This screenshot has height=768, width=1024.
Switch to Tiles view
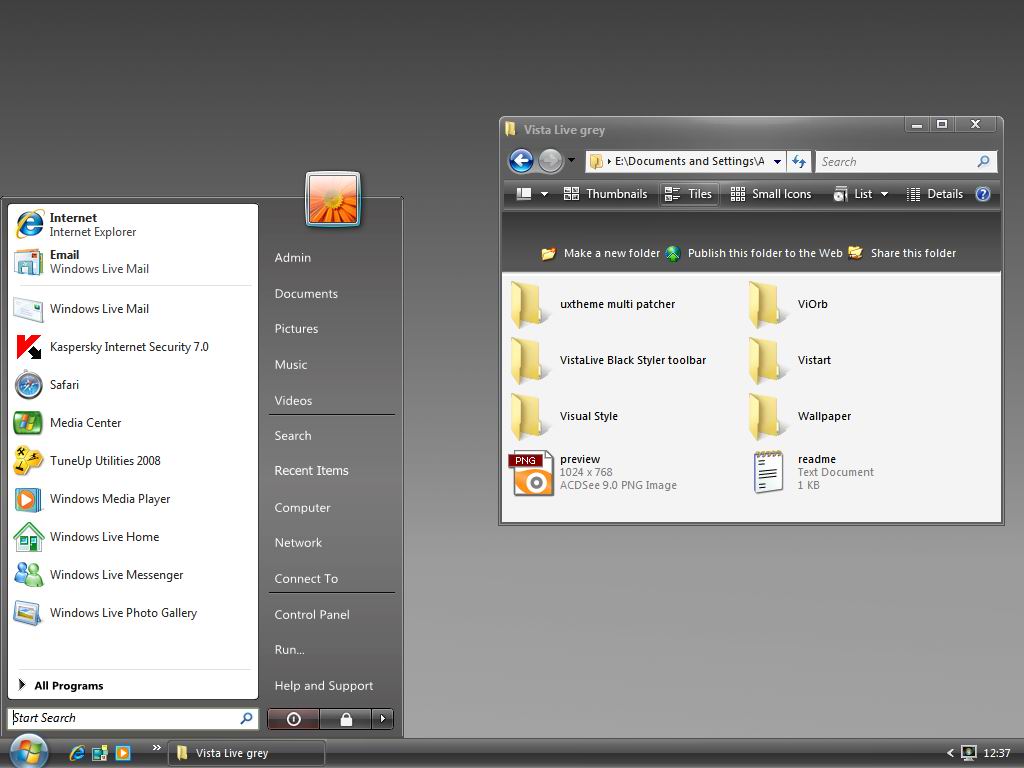[x=688, y=194]
